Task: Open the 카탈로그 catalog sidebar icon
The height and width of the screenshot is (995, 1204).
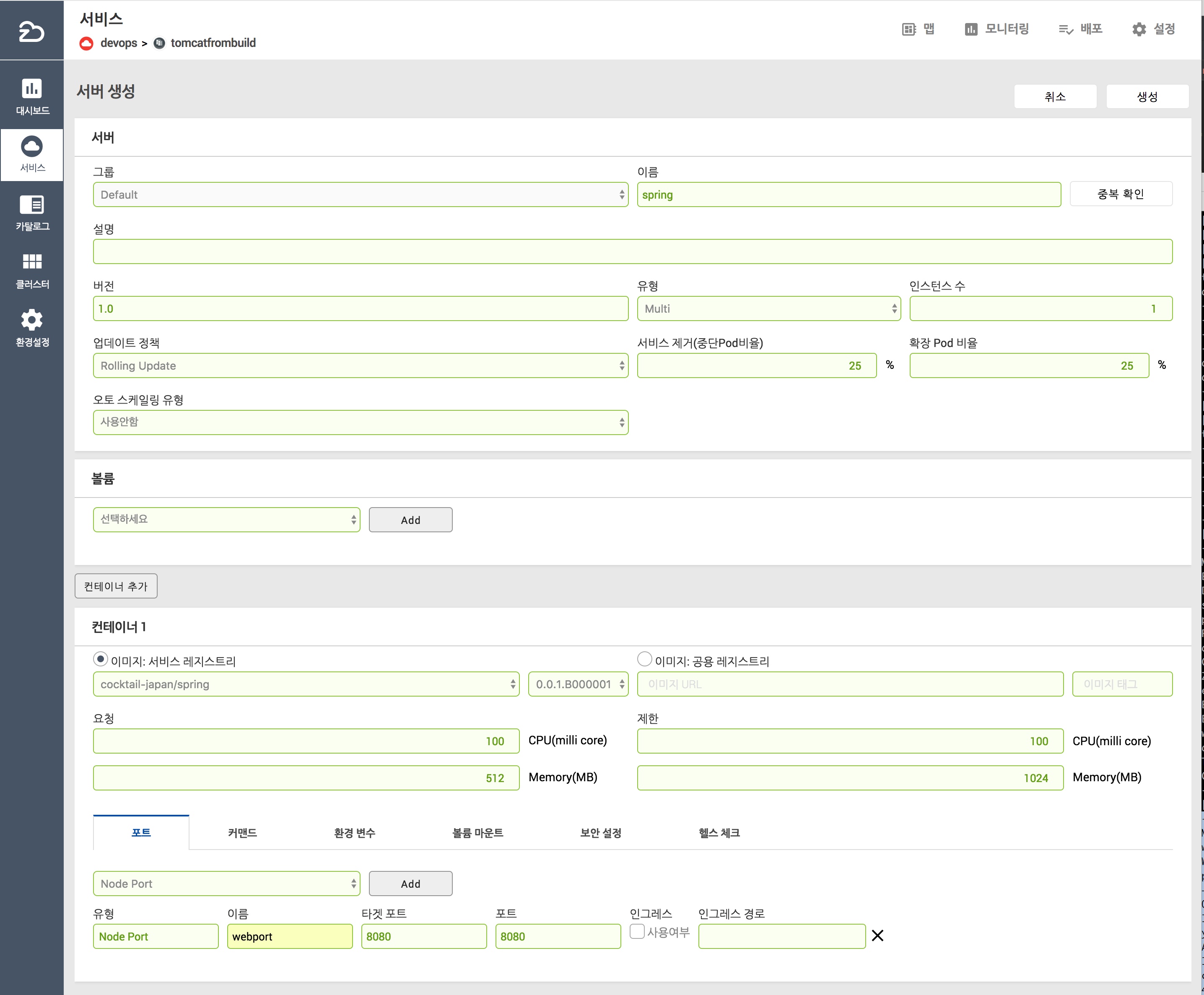Action: pos(31,205)
